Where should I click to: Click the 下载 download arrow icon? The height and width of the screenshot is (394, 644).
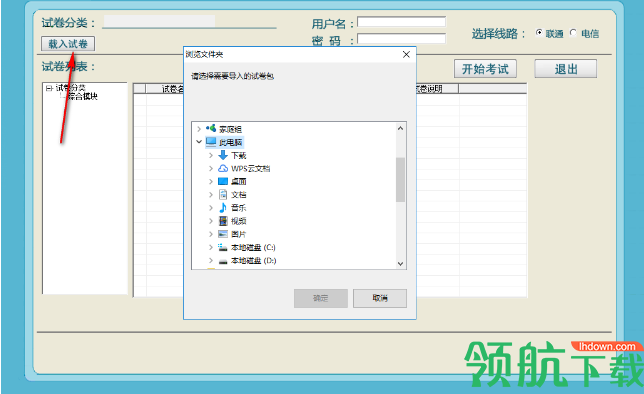[x=223, y=155]
